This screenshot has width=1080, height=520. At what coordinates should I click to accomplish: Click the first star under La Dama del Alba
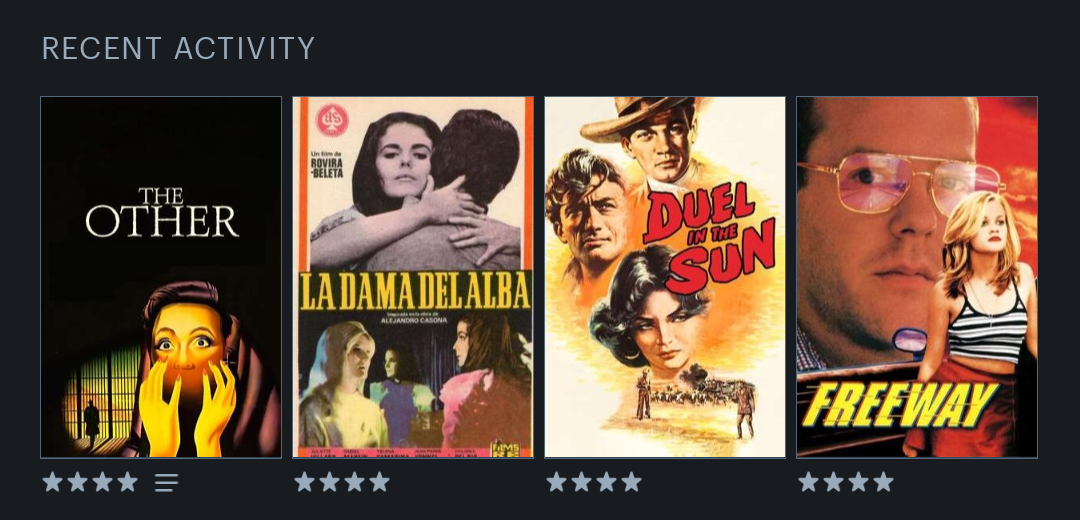pyautogui.click(x=305, y=482)
